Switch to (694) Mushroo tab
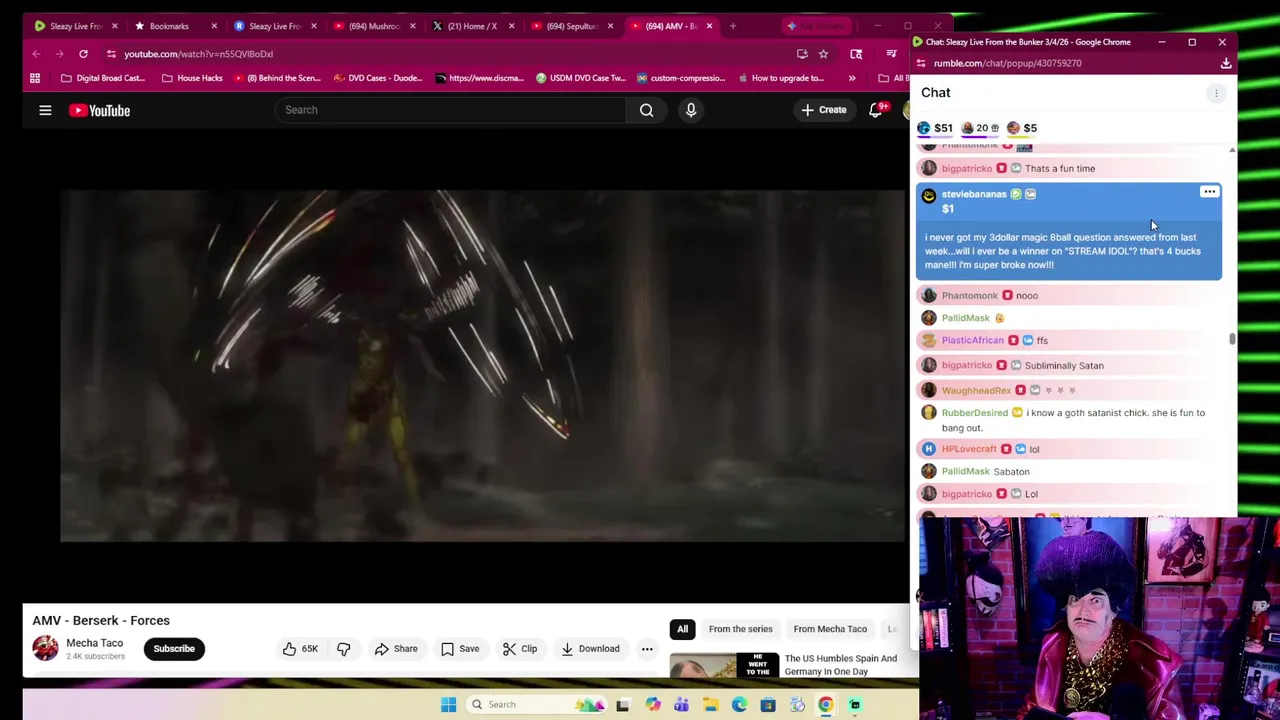This screenshot has height=720, width=1280. pos(374,26)
